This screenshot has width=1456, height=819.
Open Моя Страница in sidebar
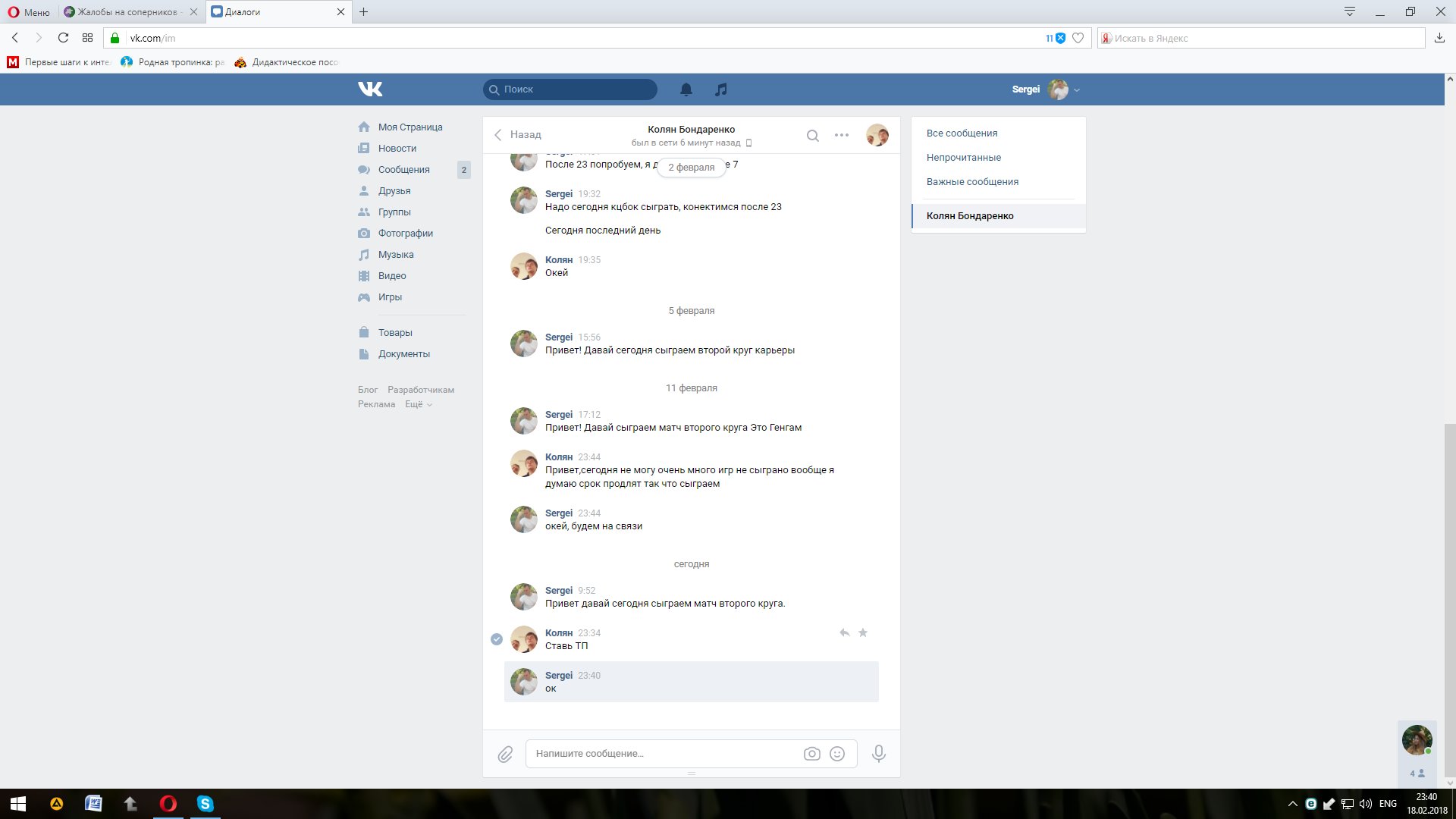[410, 127]
